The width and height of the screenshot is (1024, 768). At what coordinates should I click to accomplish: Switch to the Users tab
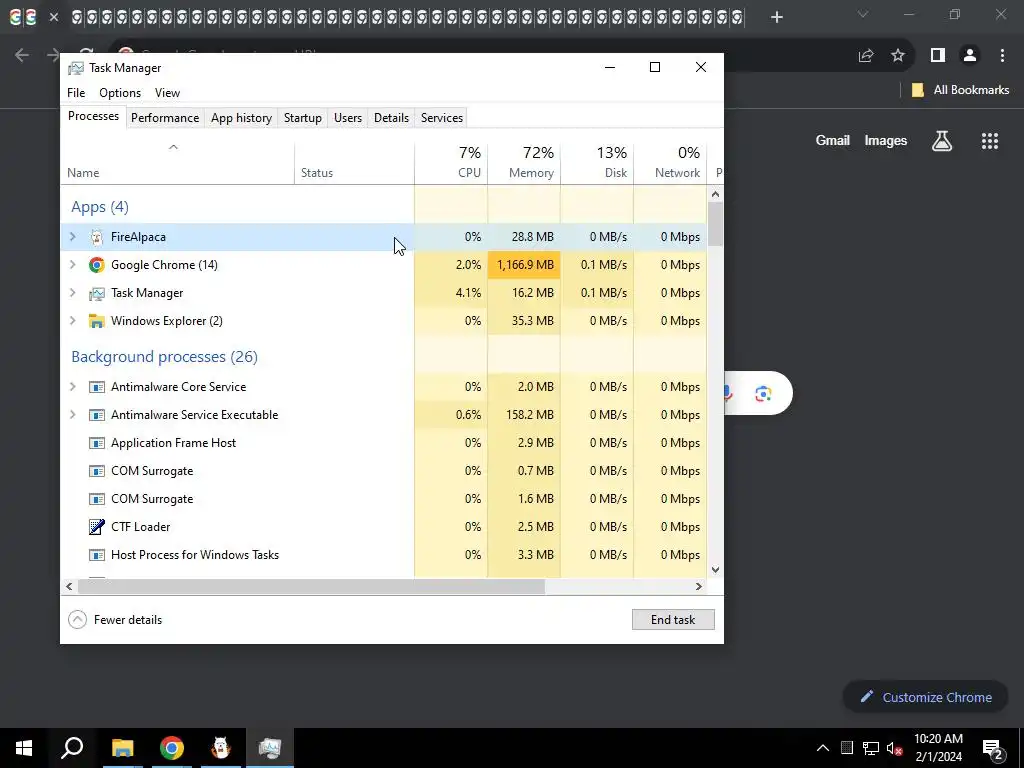click(347, 118)
